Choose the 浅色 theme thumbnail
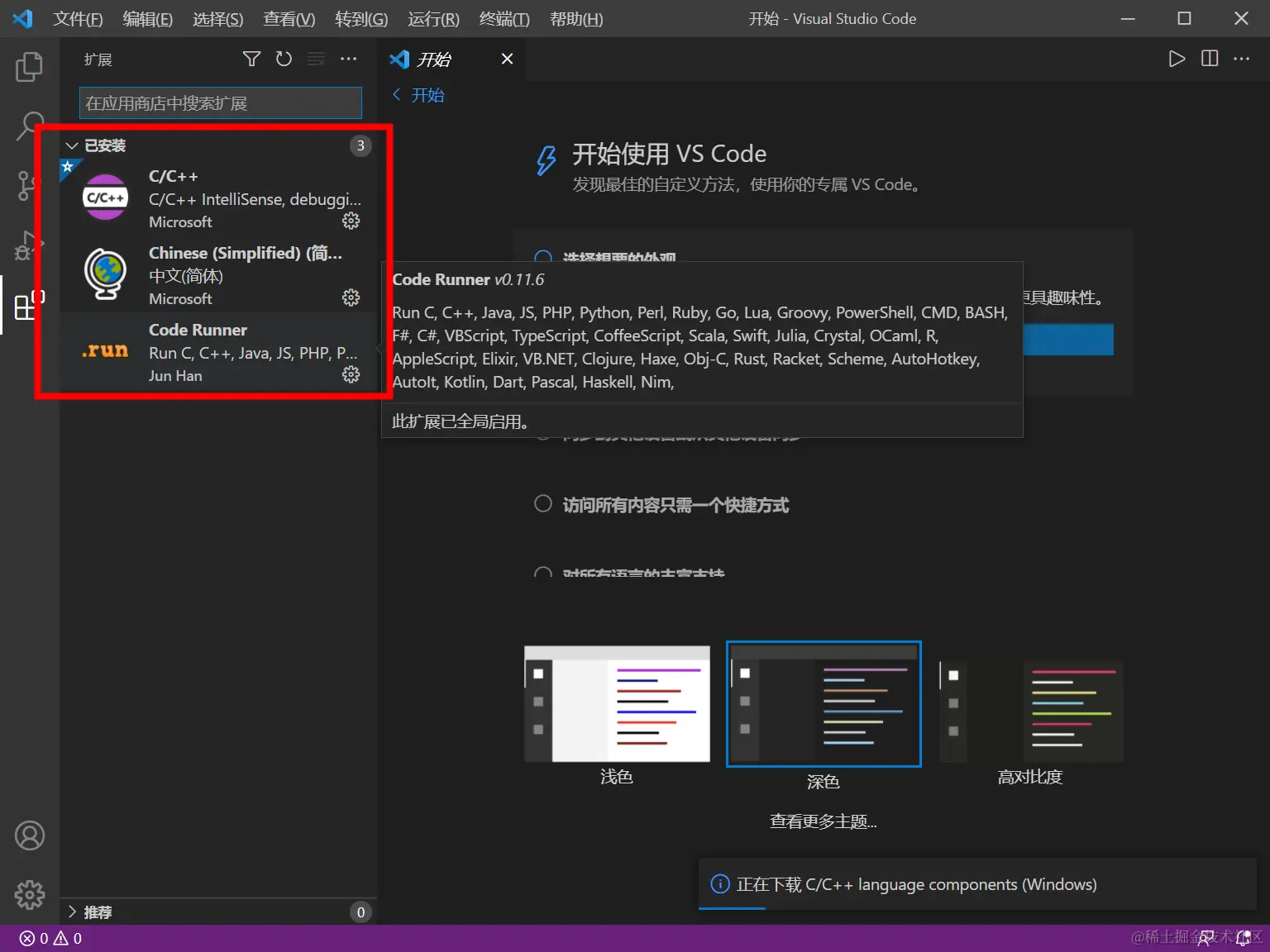This screenshot has width=1270, height=952. pyautogui.click(x=617, y=703)
